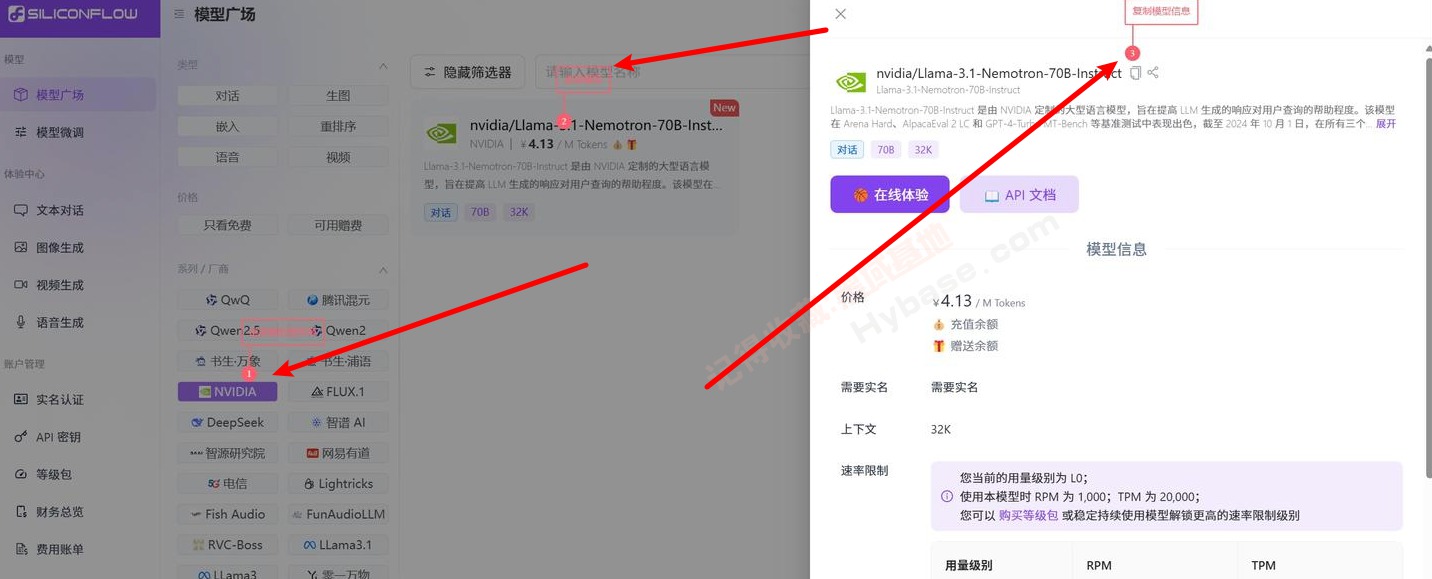Toggle the 视频 type filter

click(338, 158)
